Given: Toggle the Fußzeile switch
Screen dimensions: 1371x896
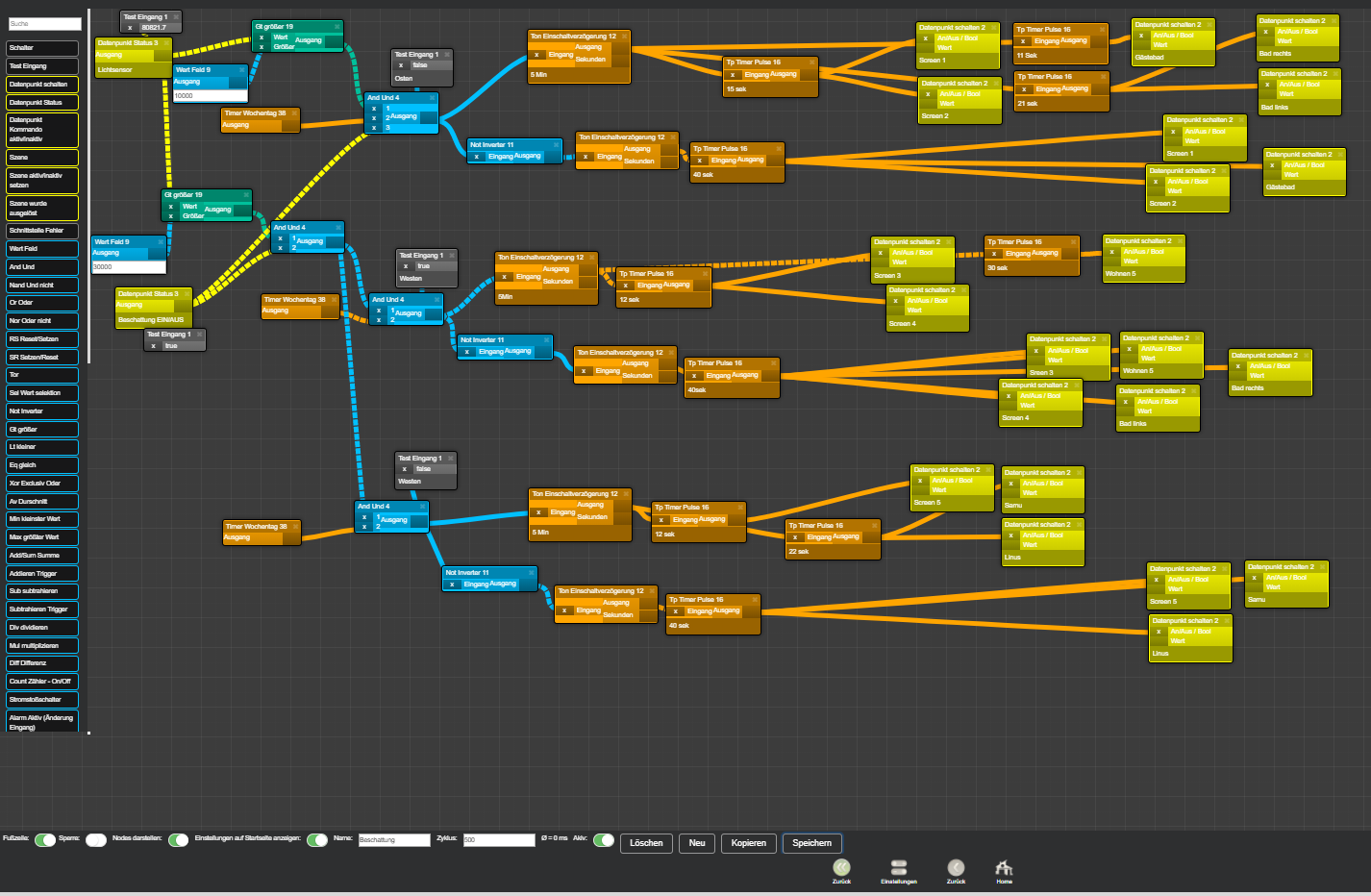Looking at the screenshot, I should coord(45,840).
